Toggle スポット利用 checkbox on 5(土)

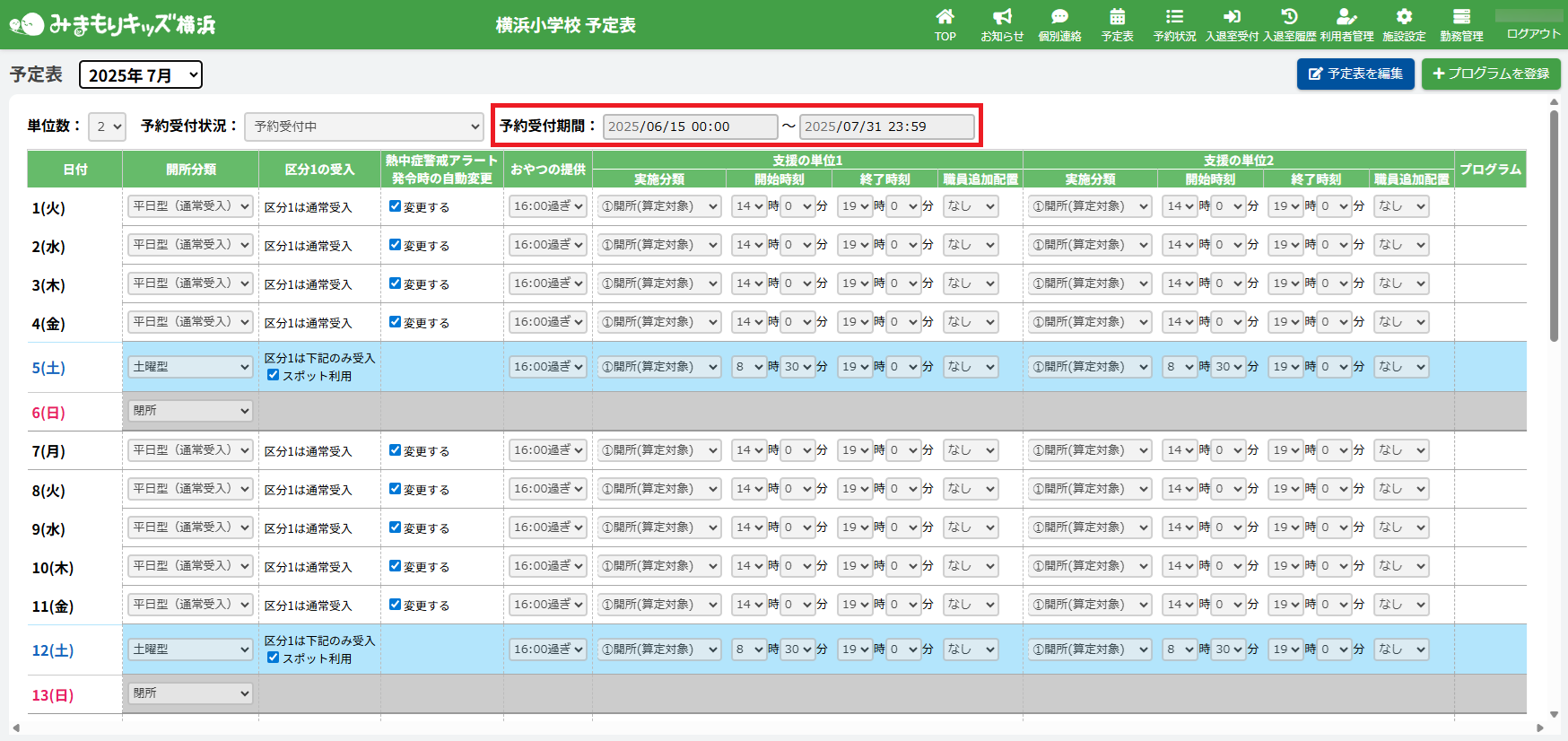point(274,375)
